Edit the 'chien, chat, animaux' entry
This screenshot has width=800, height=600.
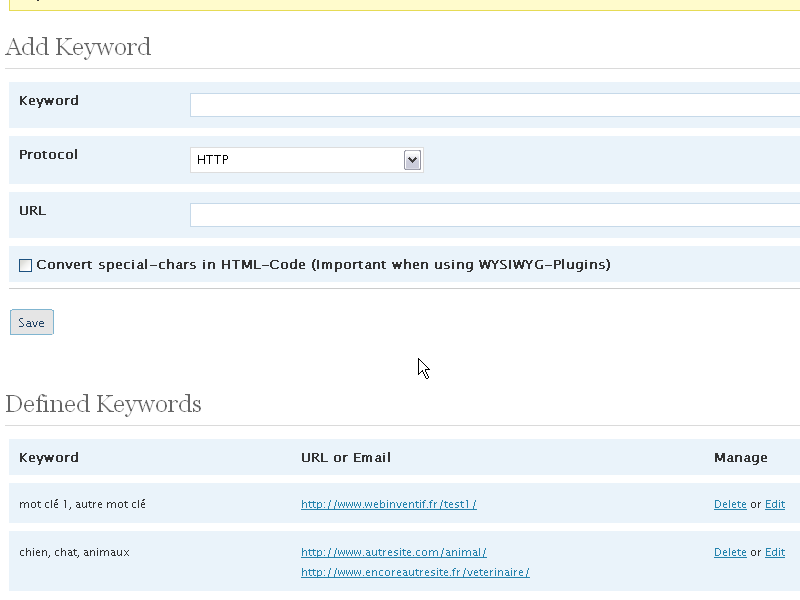pyautogui.click(x=775, y=552)
